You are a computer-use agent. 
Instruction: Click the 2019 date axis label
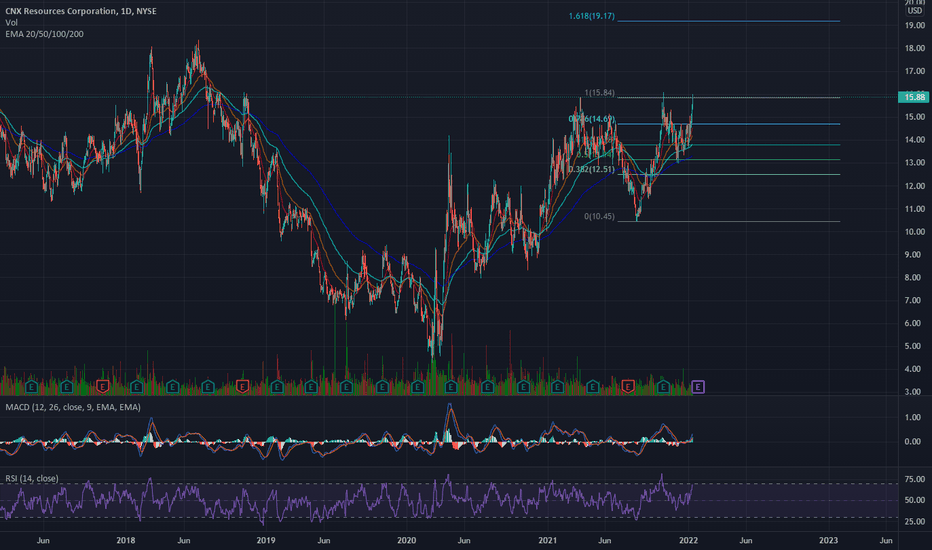pyautogui.click(x=266, y=540)
